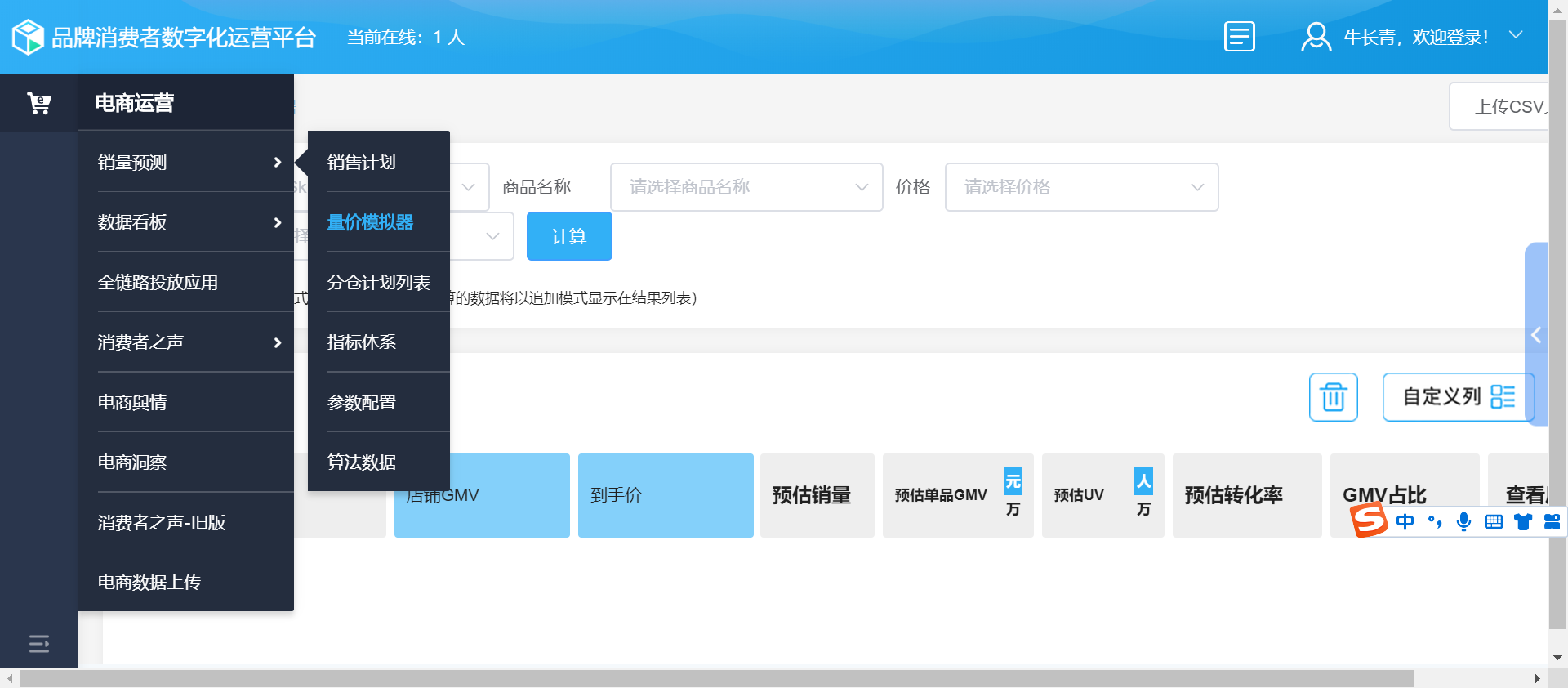This screenshot has height=688, width=1568.
Task: Click the vertical scrollbar down arrow
Action: click(x=1557, y=657)
